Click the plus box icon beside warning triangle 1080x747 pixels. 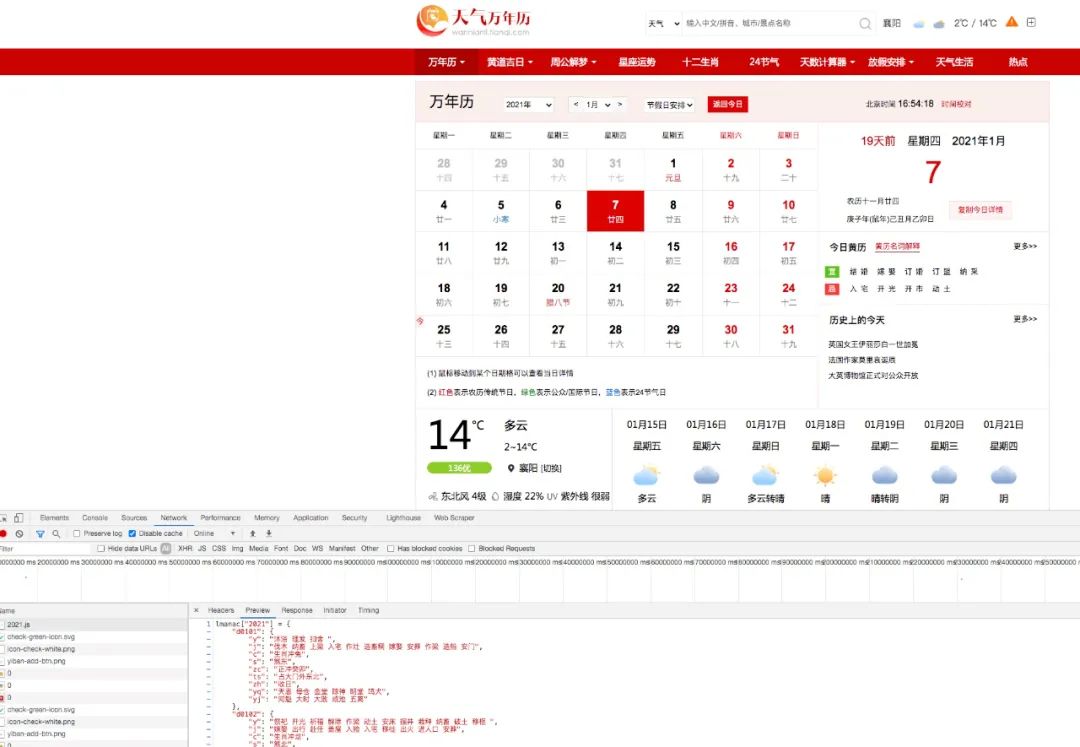pyautogui.click(x=1031, y=22)
